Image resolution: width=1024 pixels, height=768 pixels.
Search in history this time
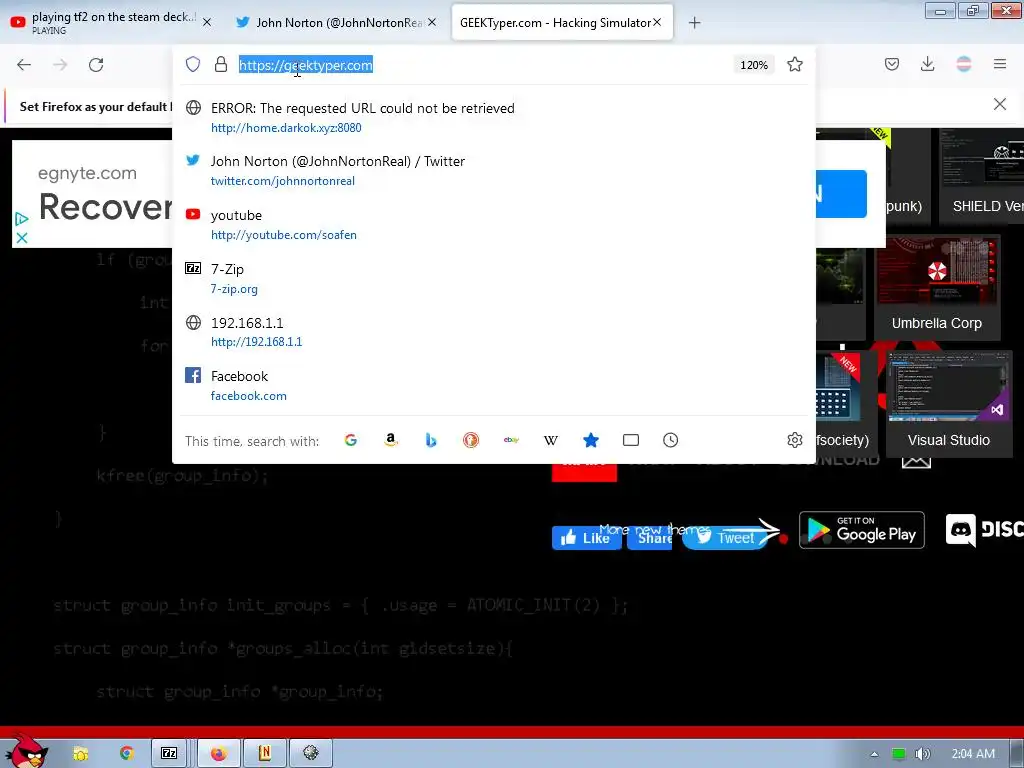(671, 440)
